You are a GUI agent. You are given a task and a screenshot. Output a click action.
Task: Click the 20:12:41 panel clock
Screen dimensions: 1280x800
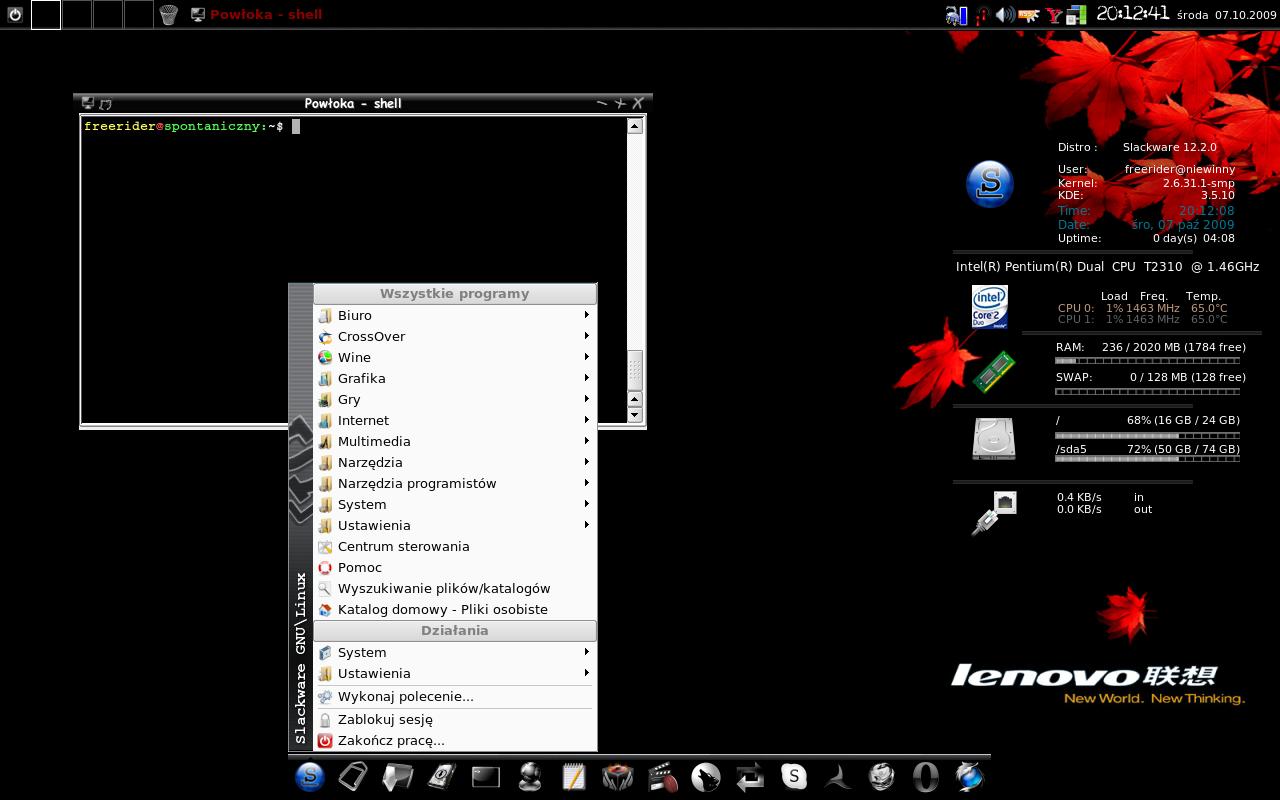(1133, 14)
